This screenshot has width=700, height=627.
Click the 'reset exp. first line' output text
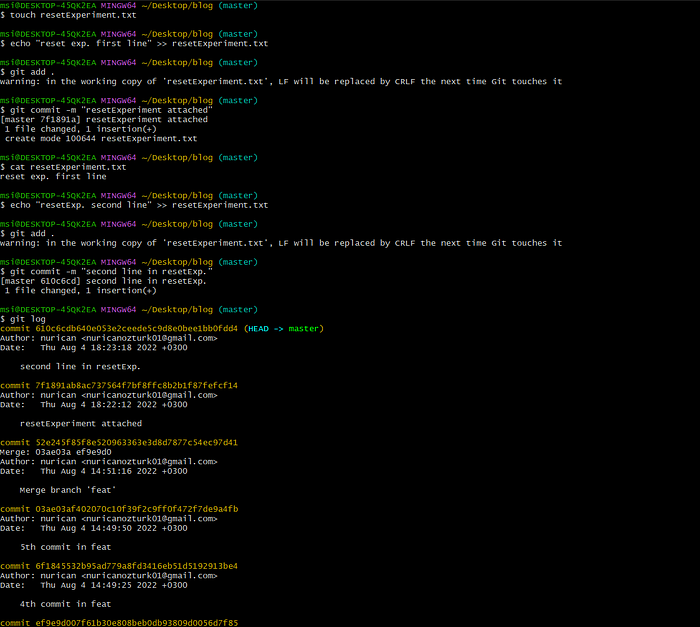pos(53,176)
